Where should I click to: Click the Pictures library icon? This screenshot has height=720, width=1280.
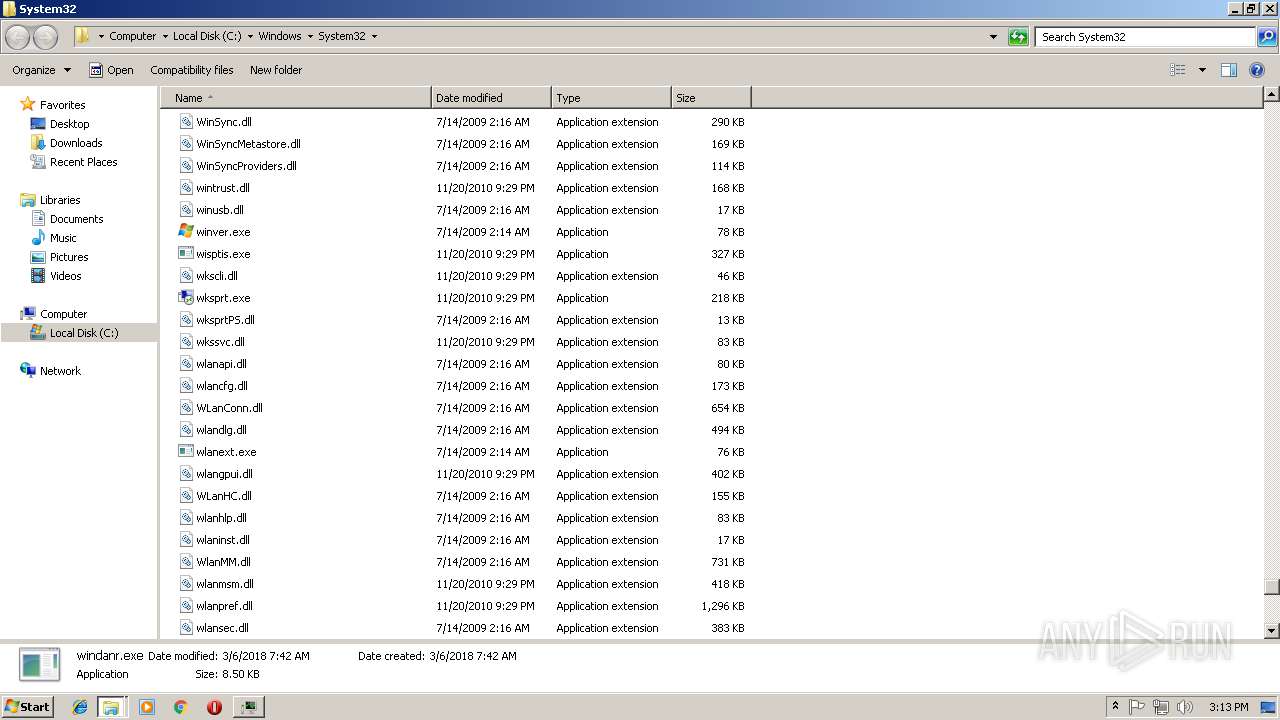pyautogui.click(x=38, y=257)
